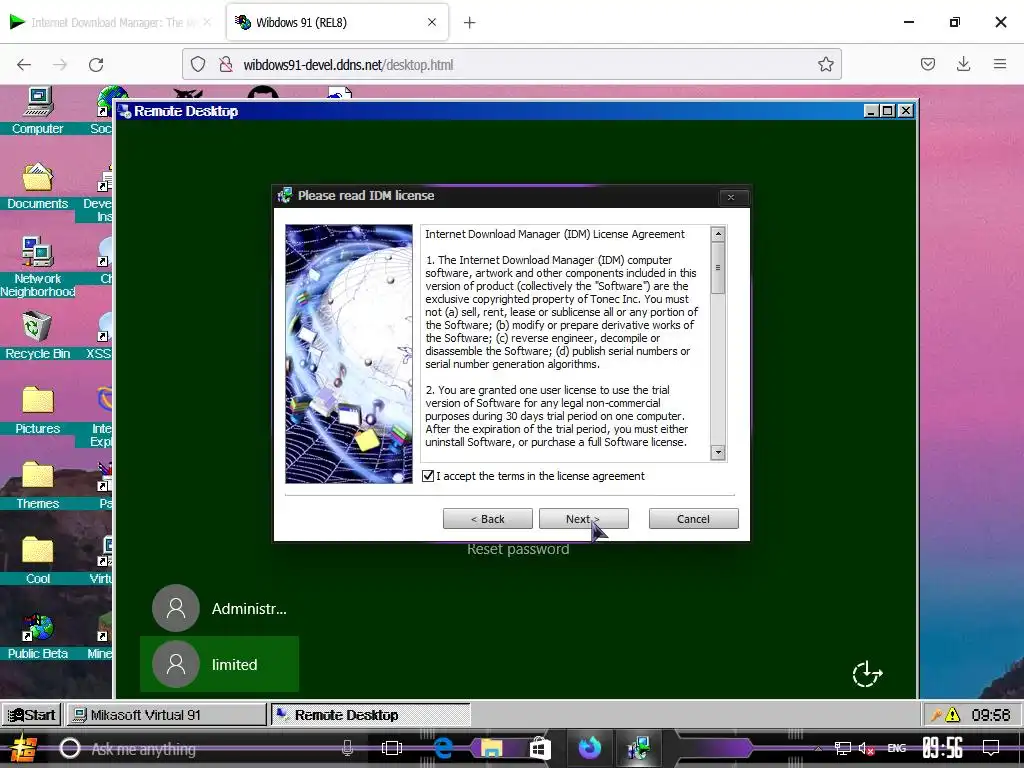Open the browser hamburger menu
This screenshot has width=1024, height=768.
tap(999, 64)
